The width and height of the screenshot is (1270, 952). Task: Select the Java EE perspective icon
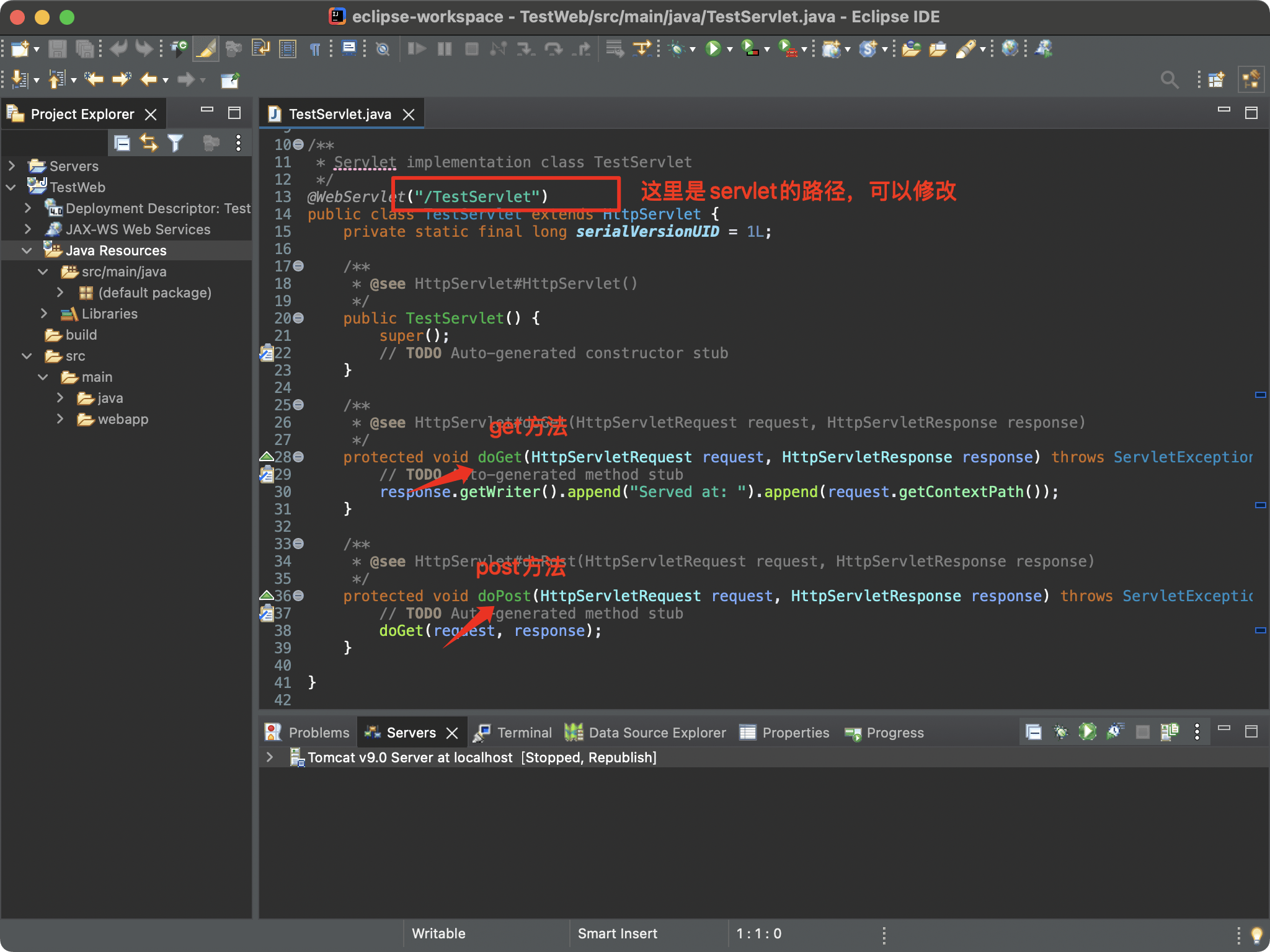coord(1251,79)
